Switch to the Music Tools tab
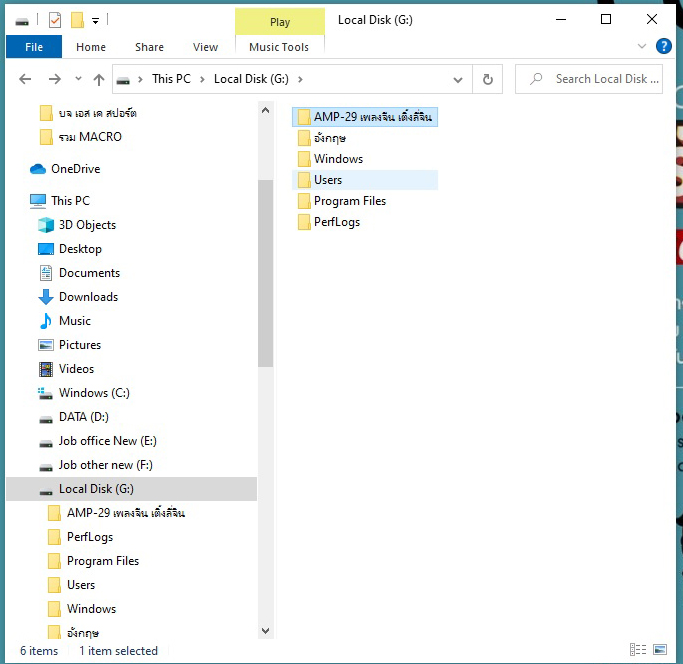Viewport: 683px width, 664px height. tap(279, 47)
